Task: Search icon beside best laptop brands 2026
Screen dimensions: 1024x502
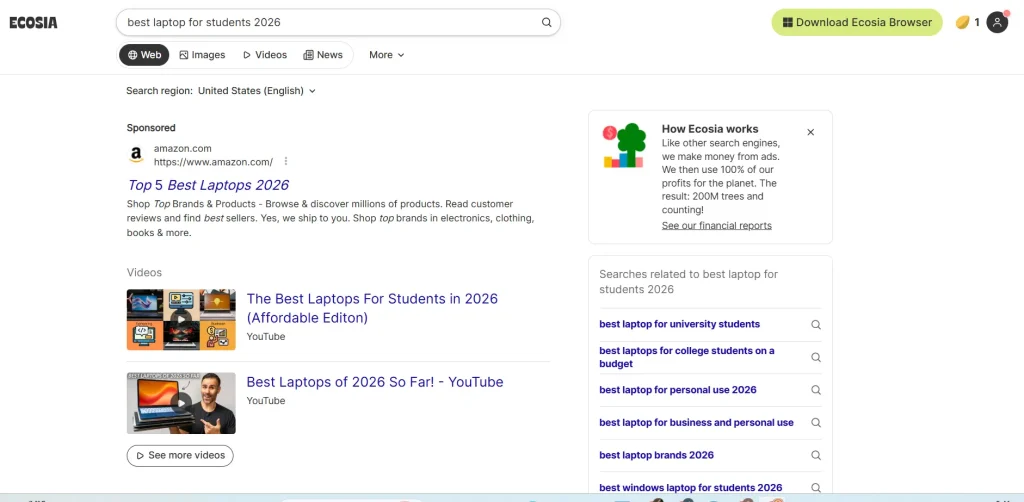Action: pyautogui.click(x=816, y=455)
